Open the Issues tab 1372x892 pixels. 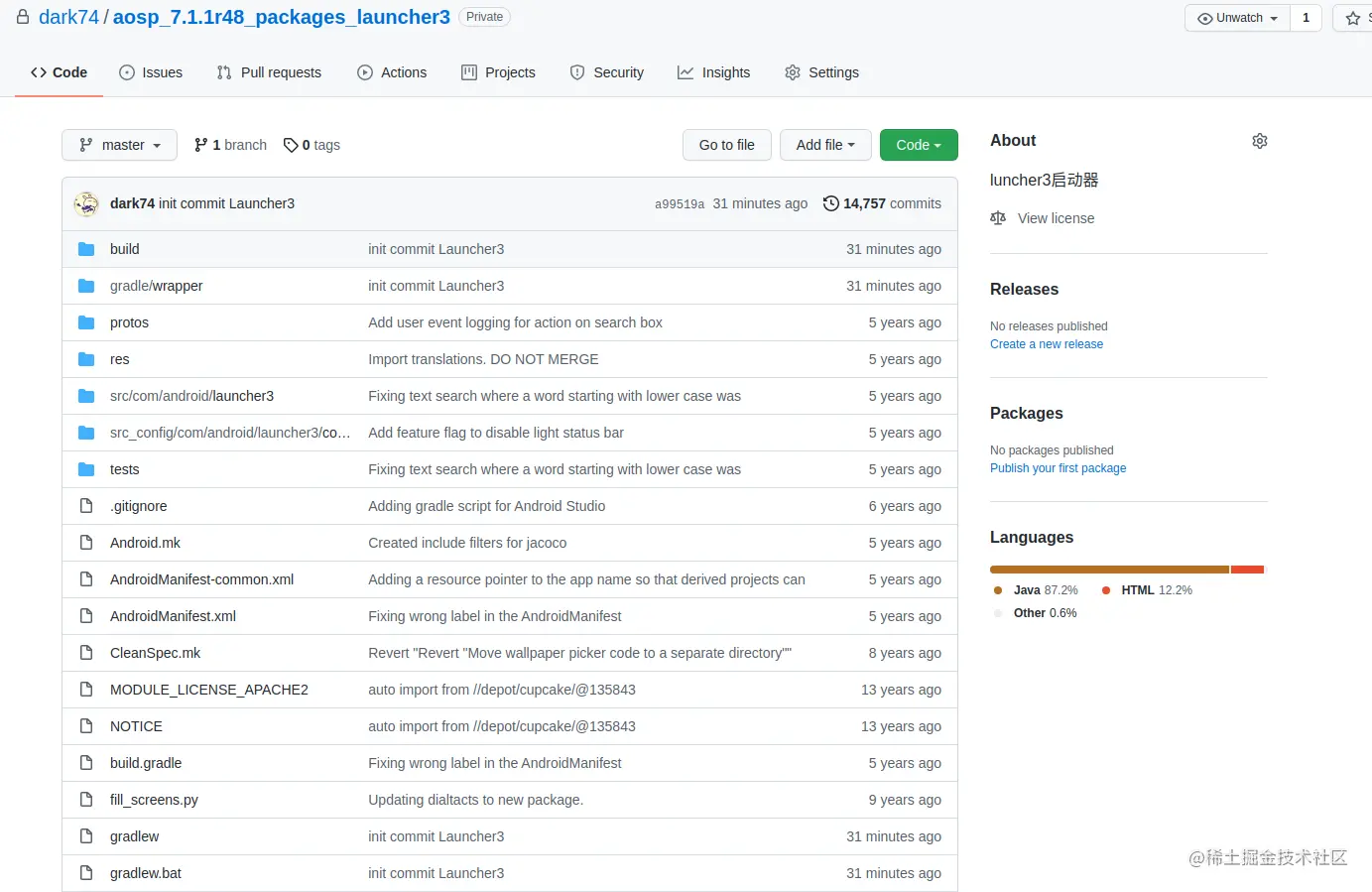coord(151,72)
